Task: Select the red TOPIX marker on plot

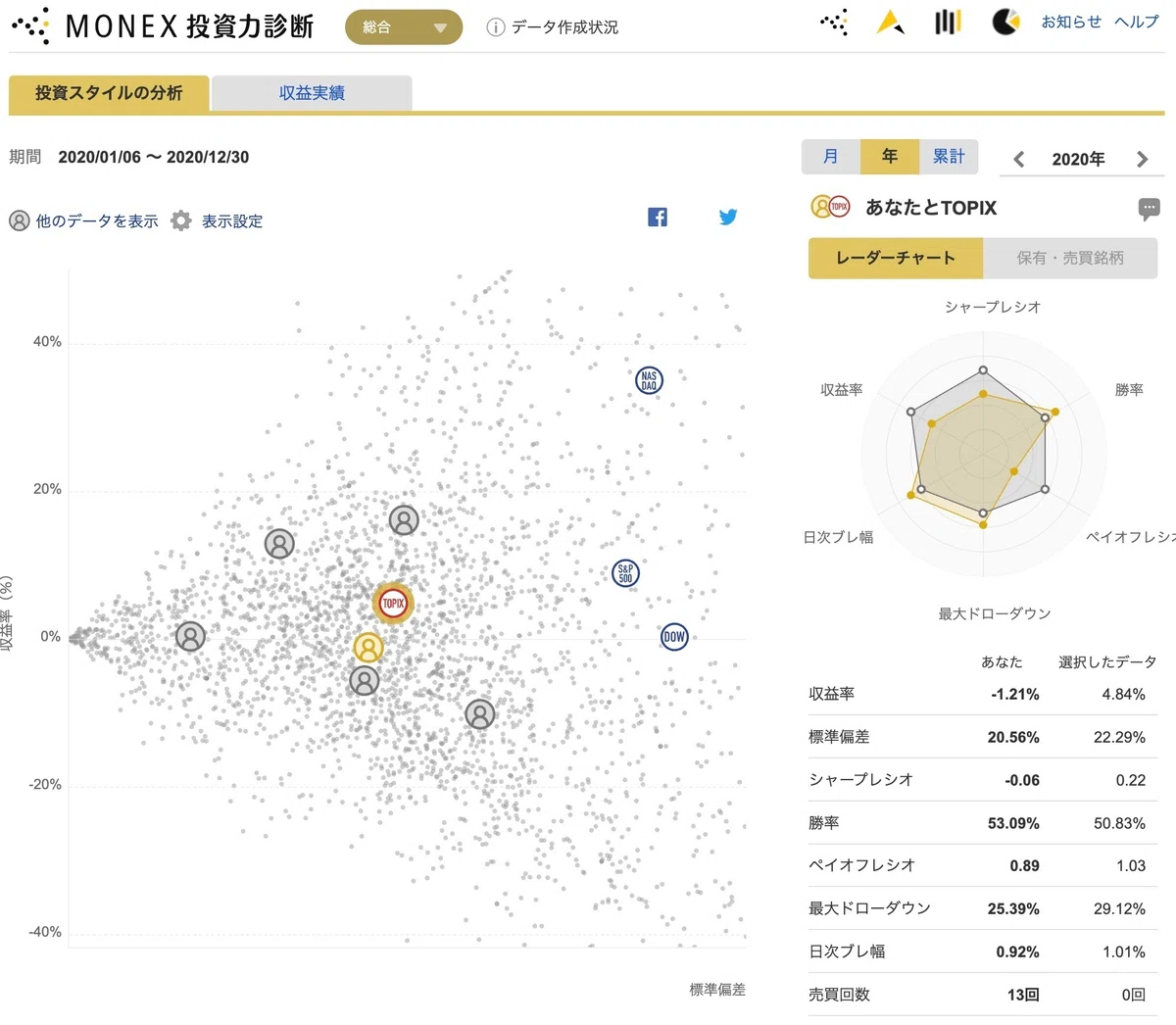Action: pyautogui.click(x=394, y=604)
